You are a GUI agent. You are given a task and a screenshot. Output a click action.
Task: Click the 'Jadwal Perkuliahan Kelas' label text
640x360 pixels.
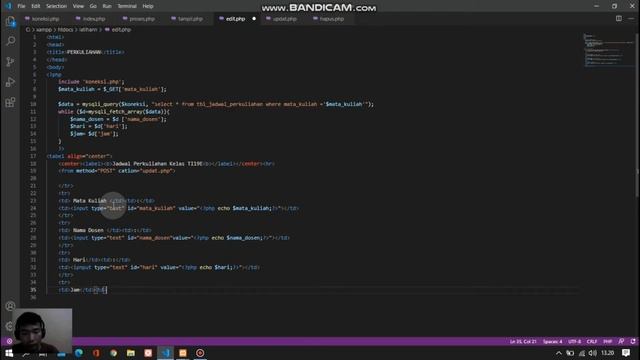158,164
